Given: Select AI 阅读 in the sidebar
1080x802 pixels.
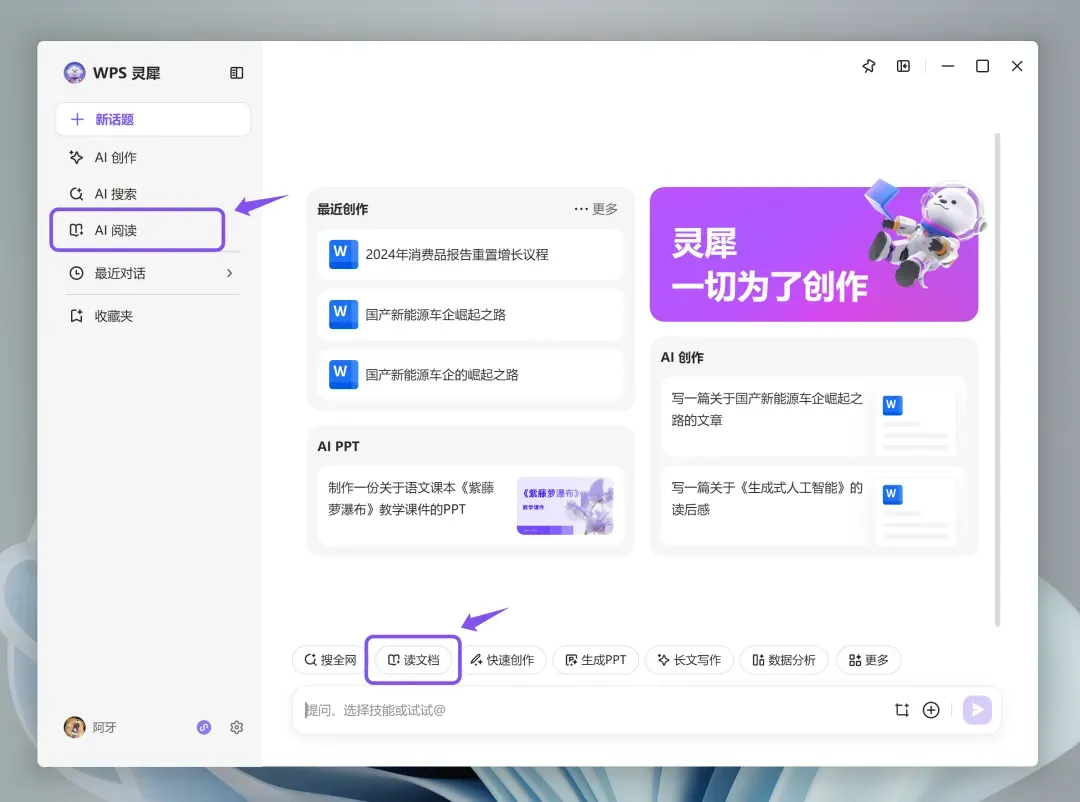Looking at the screenshot, I should point(137,230).
